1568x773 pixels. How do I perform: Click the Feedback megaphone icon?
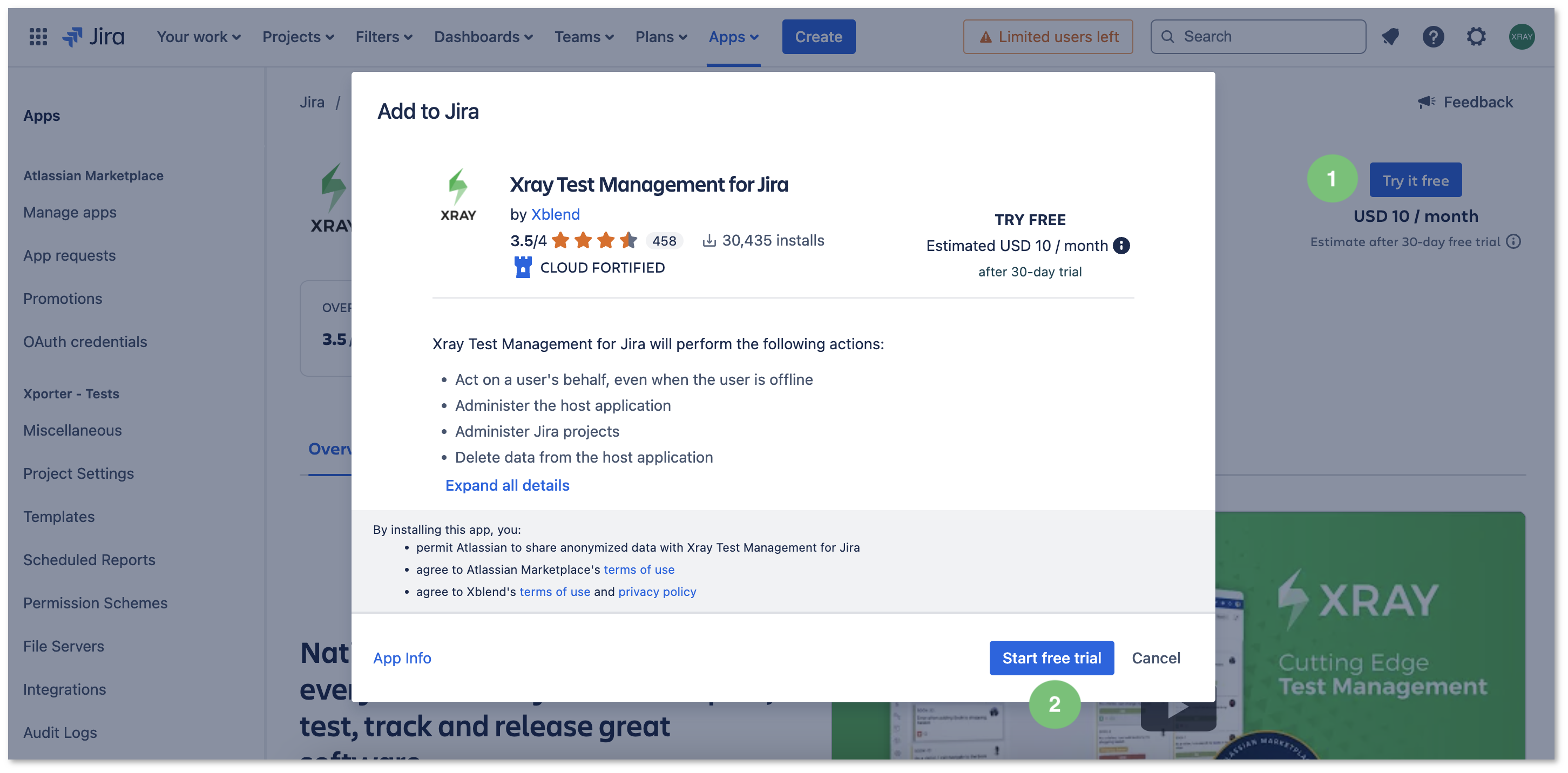1426,101
